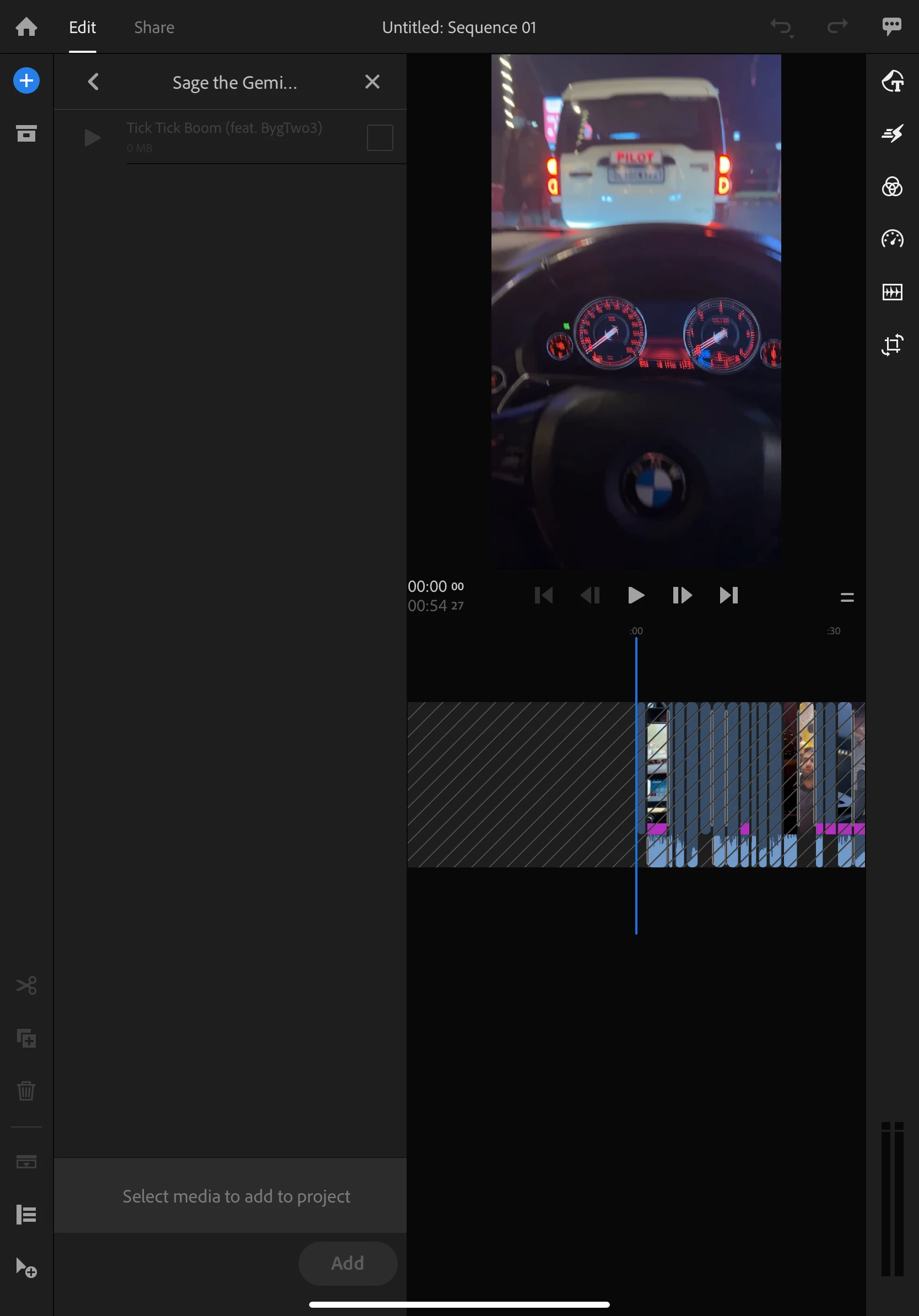Open the Transform crop panel
919x1316 pixels.
pos(892,344)
